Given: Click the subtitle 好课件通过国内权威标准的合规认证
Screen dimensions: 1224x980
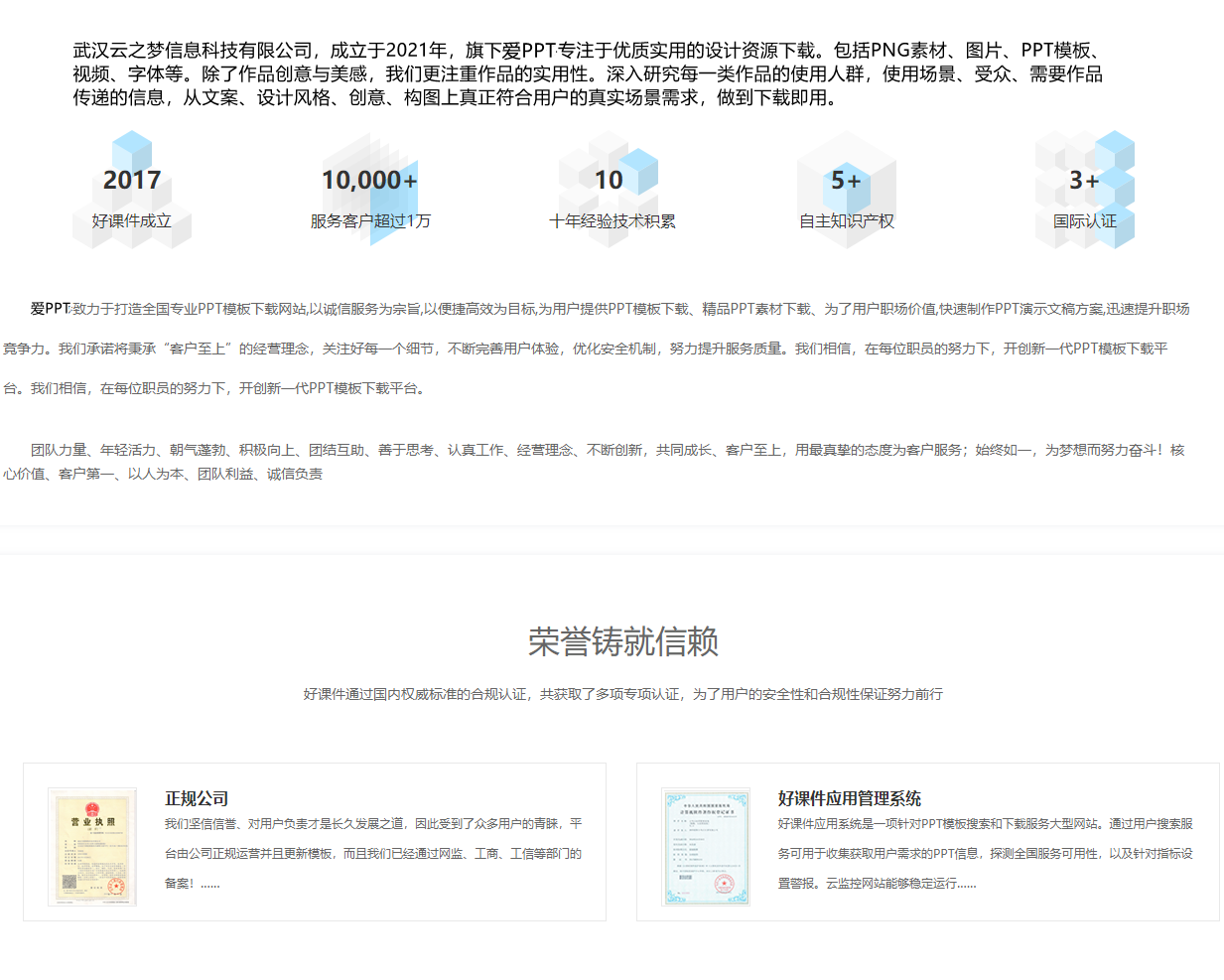Looking at the screenshot, I should tap(623, 694).
